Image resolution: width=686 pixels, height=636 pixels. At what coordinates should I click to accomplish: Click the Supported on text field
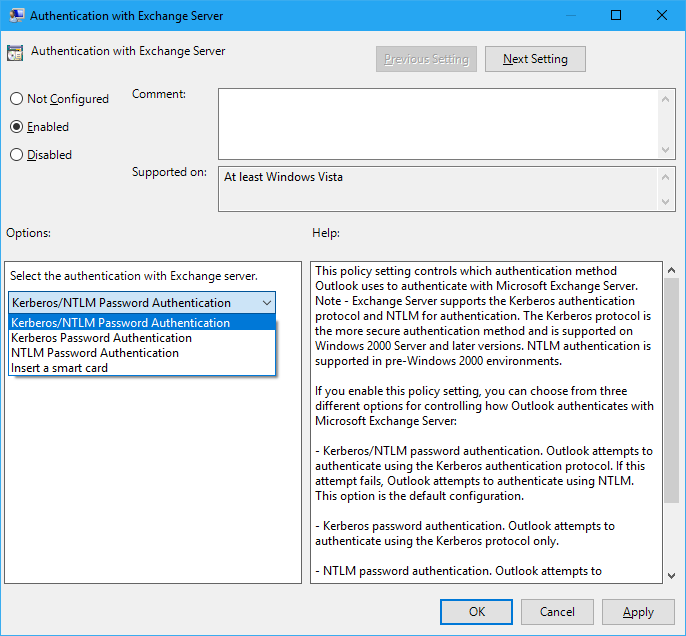point(439,189)
